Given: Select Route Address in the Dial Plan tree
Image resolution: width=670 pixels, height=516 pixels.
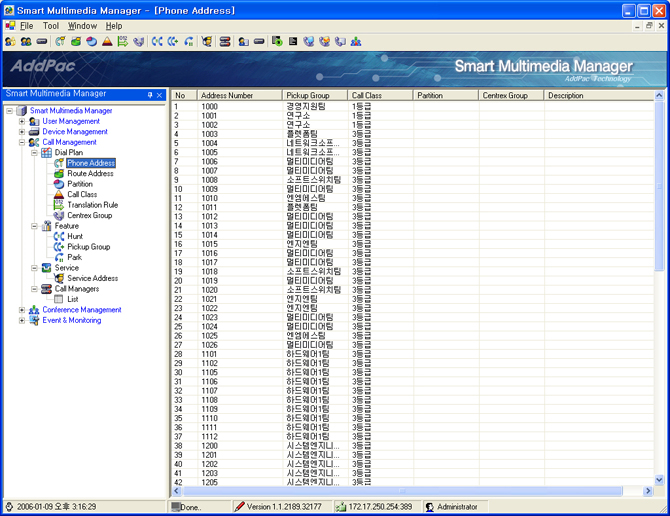Looking at the screenshot, I should [90, 173].
